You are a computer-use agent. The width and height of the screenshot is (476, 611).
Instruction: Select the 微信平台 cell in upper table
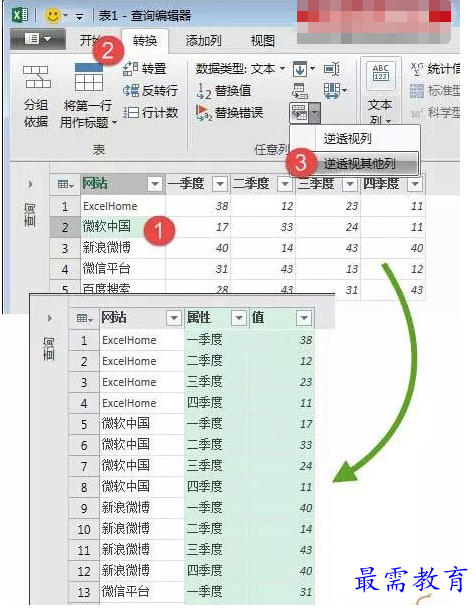[123, 269]
